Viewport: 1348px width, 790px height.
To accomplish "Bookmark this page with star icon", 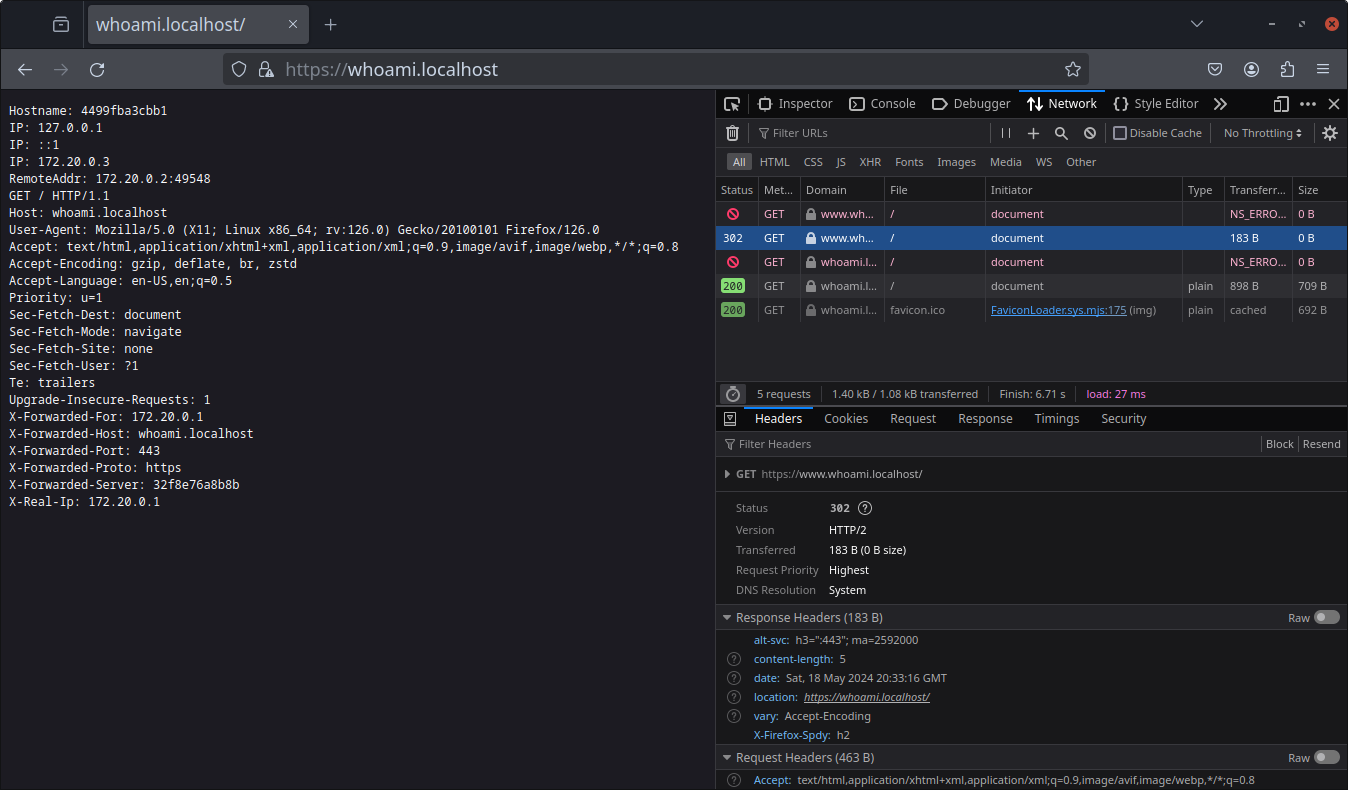I will [1073, 69].
